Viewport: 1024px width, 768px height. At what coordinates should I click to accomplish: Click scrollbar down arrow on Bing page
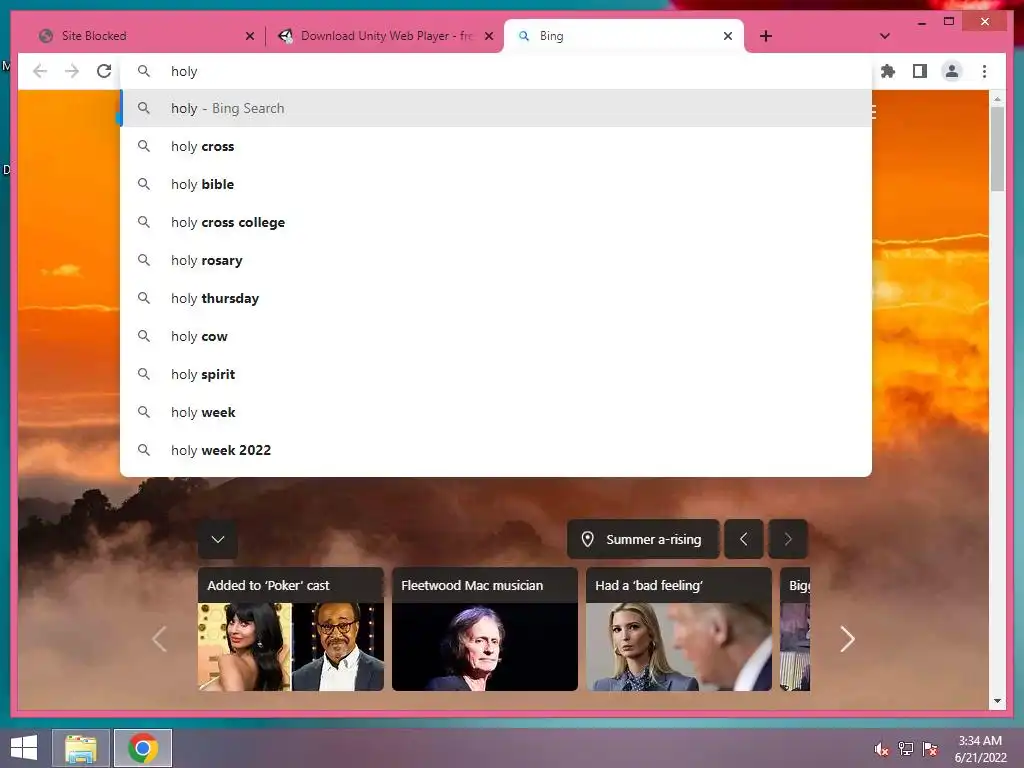(997, 701)
